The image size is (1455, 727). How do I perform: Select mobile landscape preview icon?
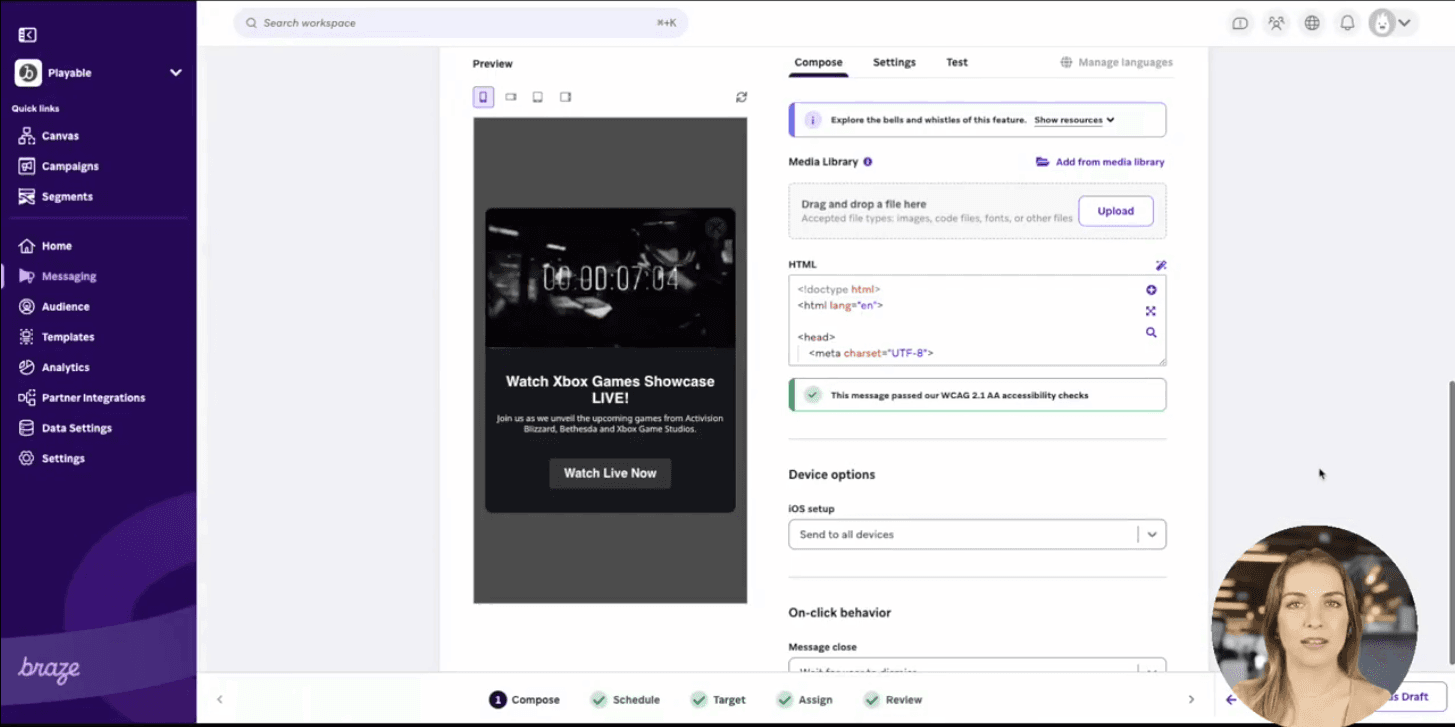point(511,97)
